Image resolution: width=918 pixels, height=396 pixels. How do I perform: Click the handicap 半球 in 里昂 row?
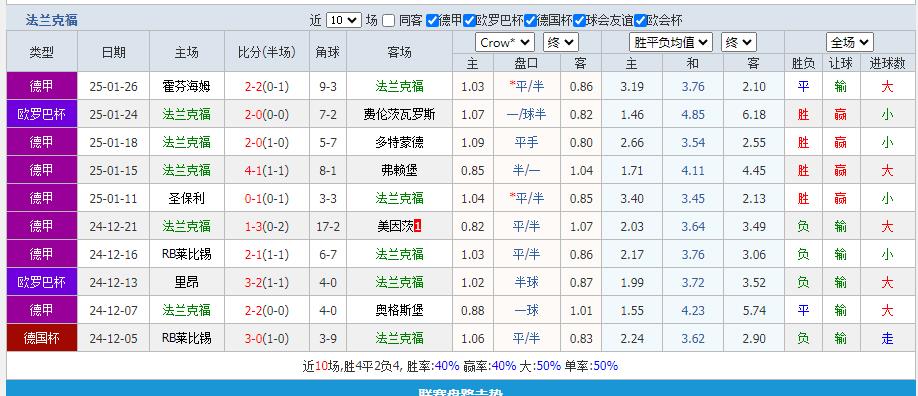click(526, 282)
